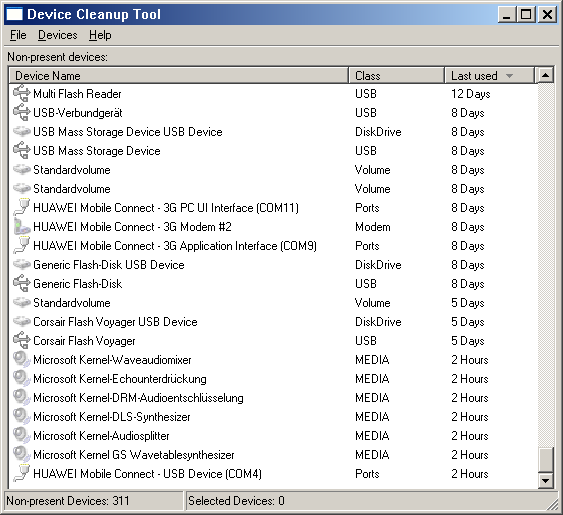Click the scrollbar down arrow

point(545,480)
